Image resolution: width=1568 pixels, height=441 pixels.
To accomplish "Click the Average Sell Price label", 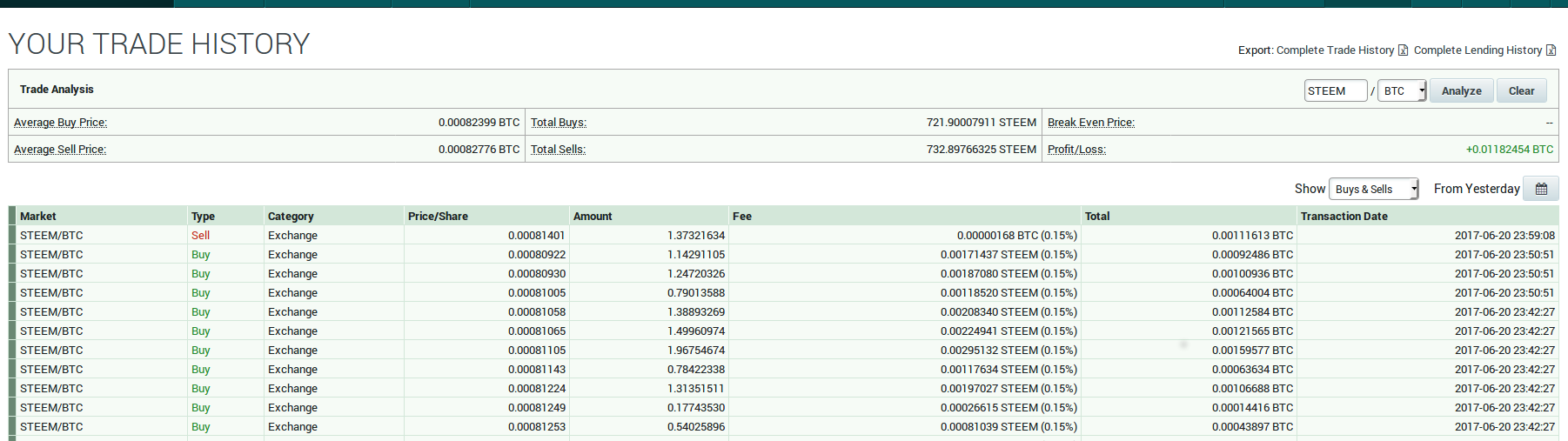I will 60,150.
